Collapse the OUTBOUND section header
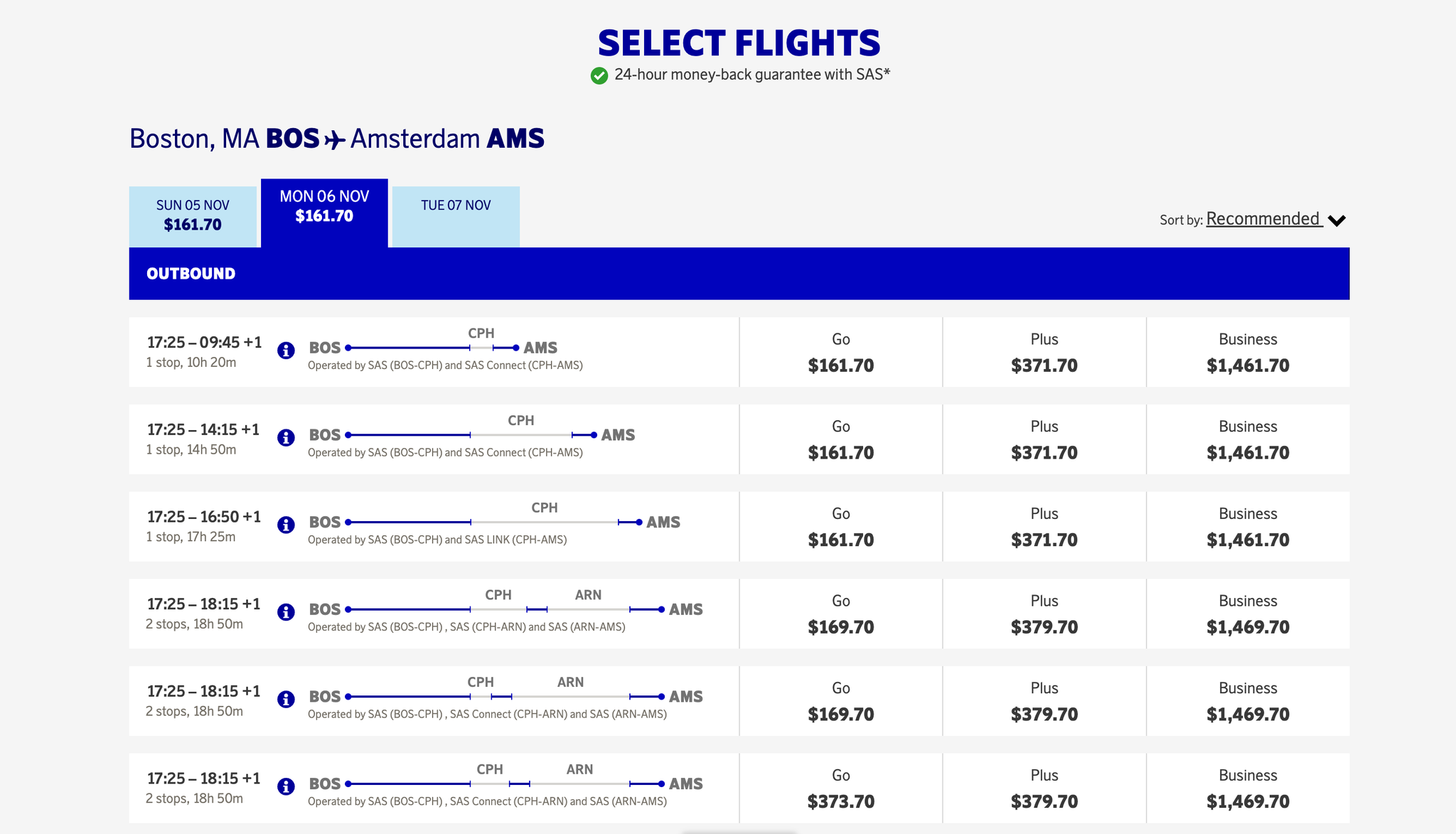 coord(191,273)
